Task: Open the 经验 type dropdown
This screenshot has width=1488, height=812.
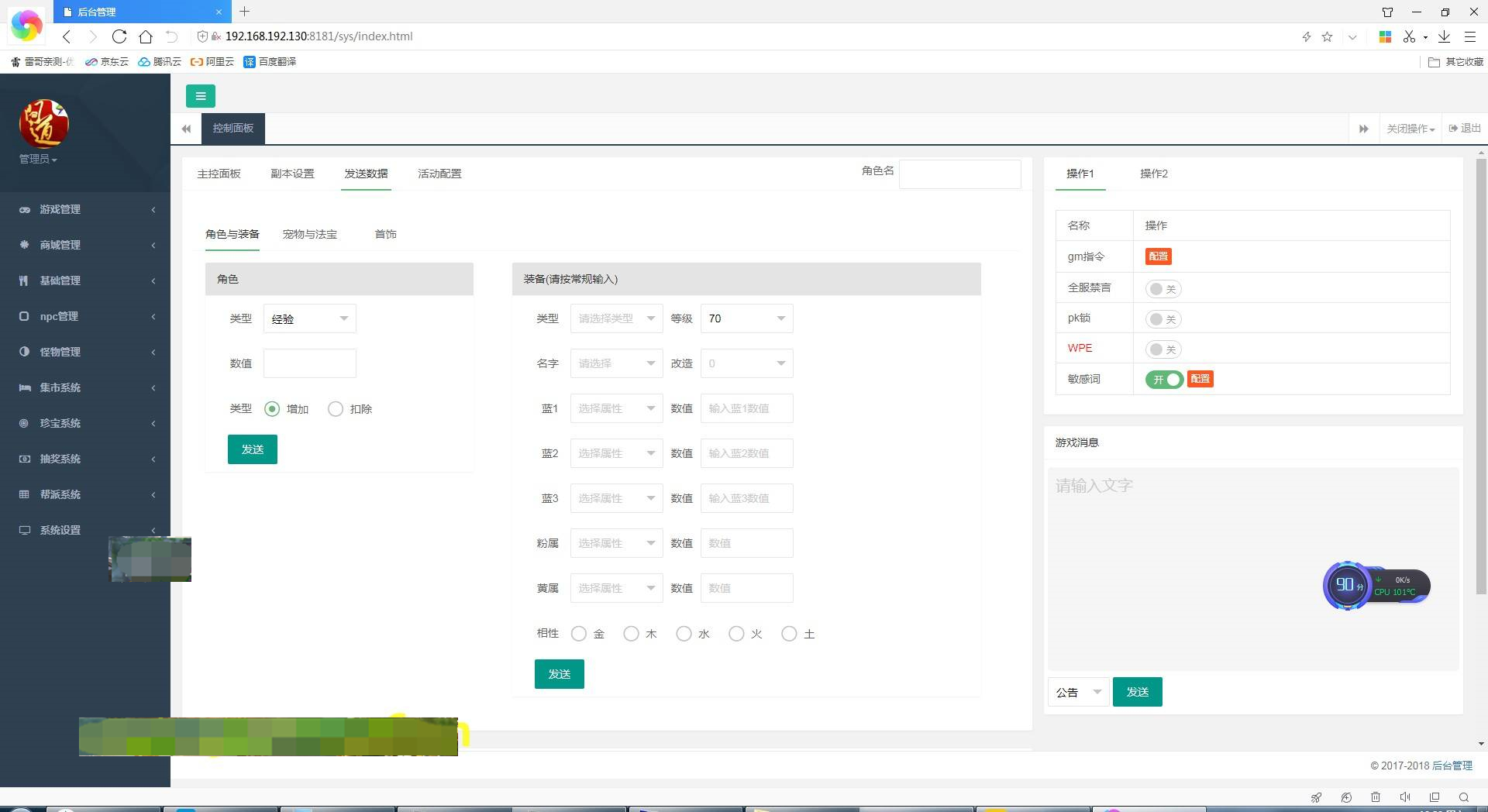Action: click(309, 318)
